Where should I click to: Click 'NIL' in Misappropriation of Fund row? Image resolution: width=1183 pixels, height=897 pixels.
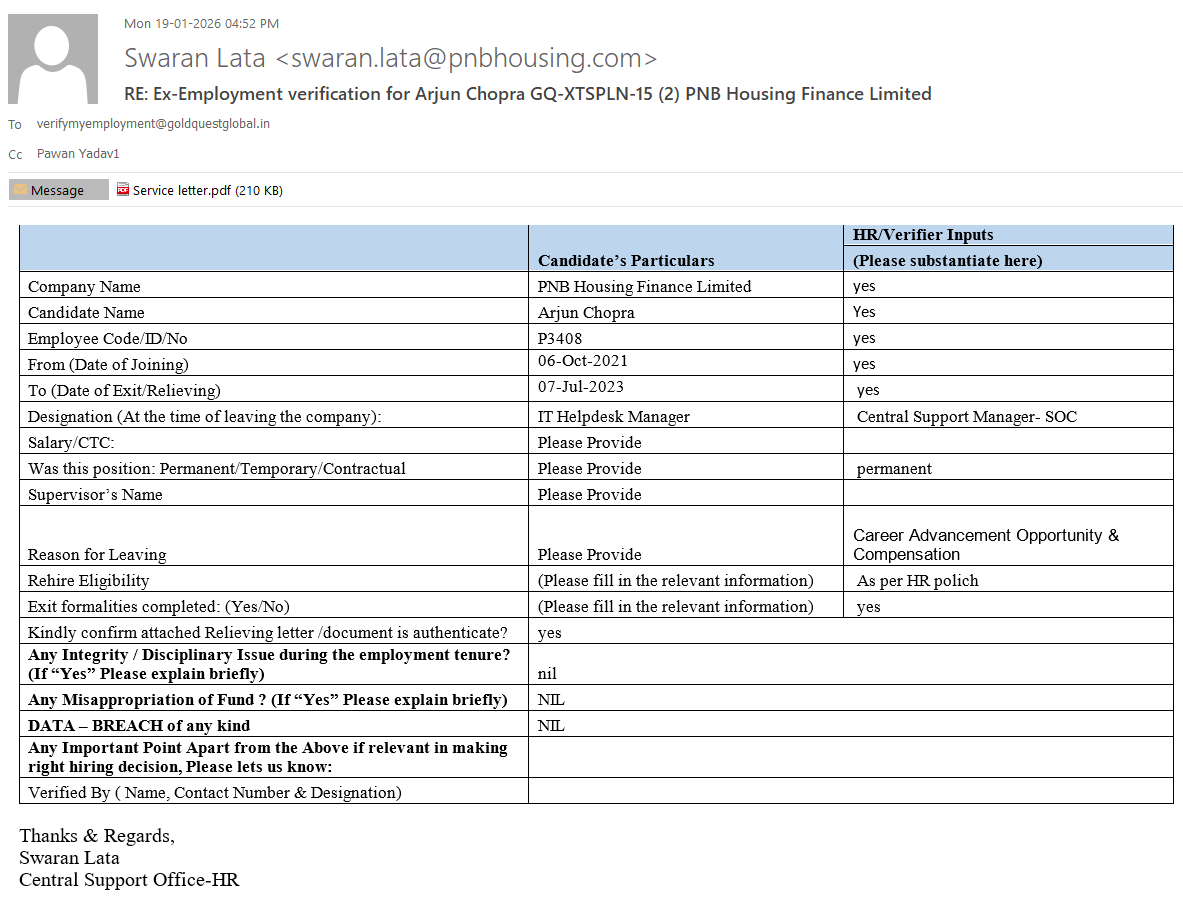click(x=551, y=700)
